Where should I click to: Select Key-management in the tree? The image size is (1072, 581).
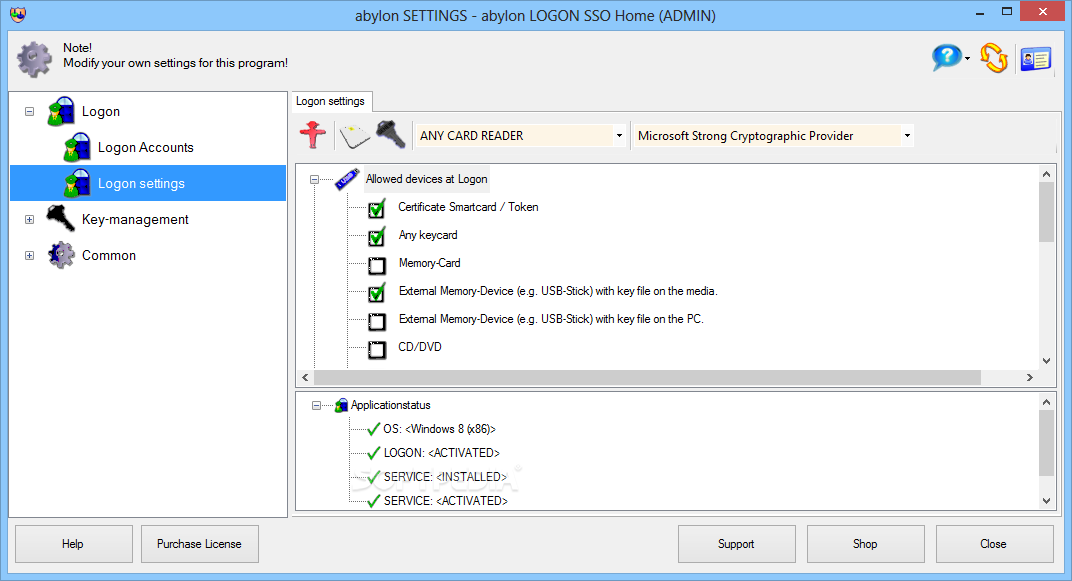pyautogui.click(x=135, y=219)
